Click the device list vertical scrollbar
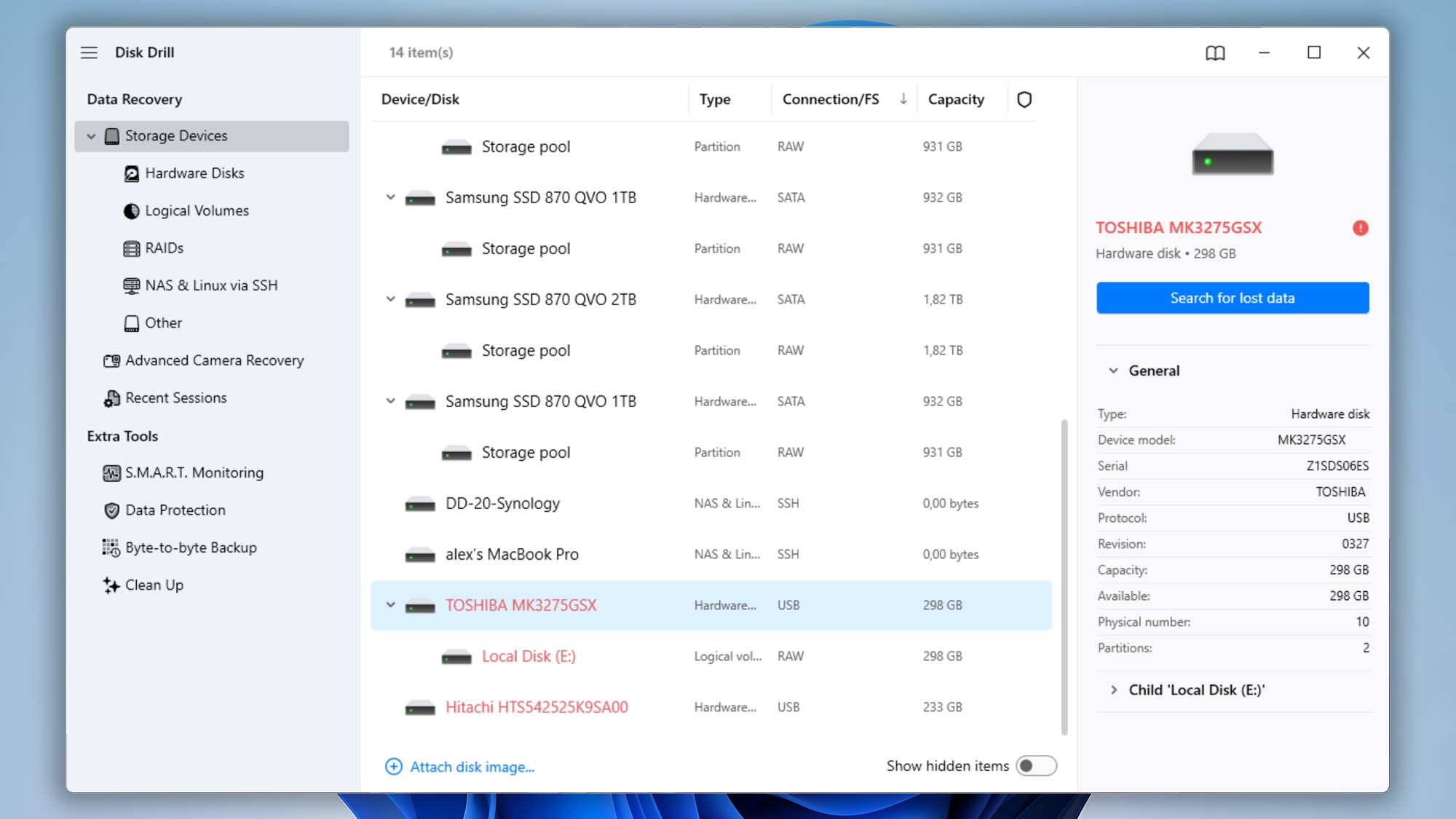This screenshot has width=1456, height=819. pyautogui.click(x=1064, y=577)
